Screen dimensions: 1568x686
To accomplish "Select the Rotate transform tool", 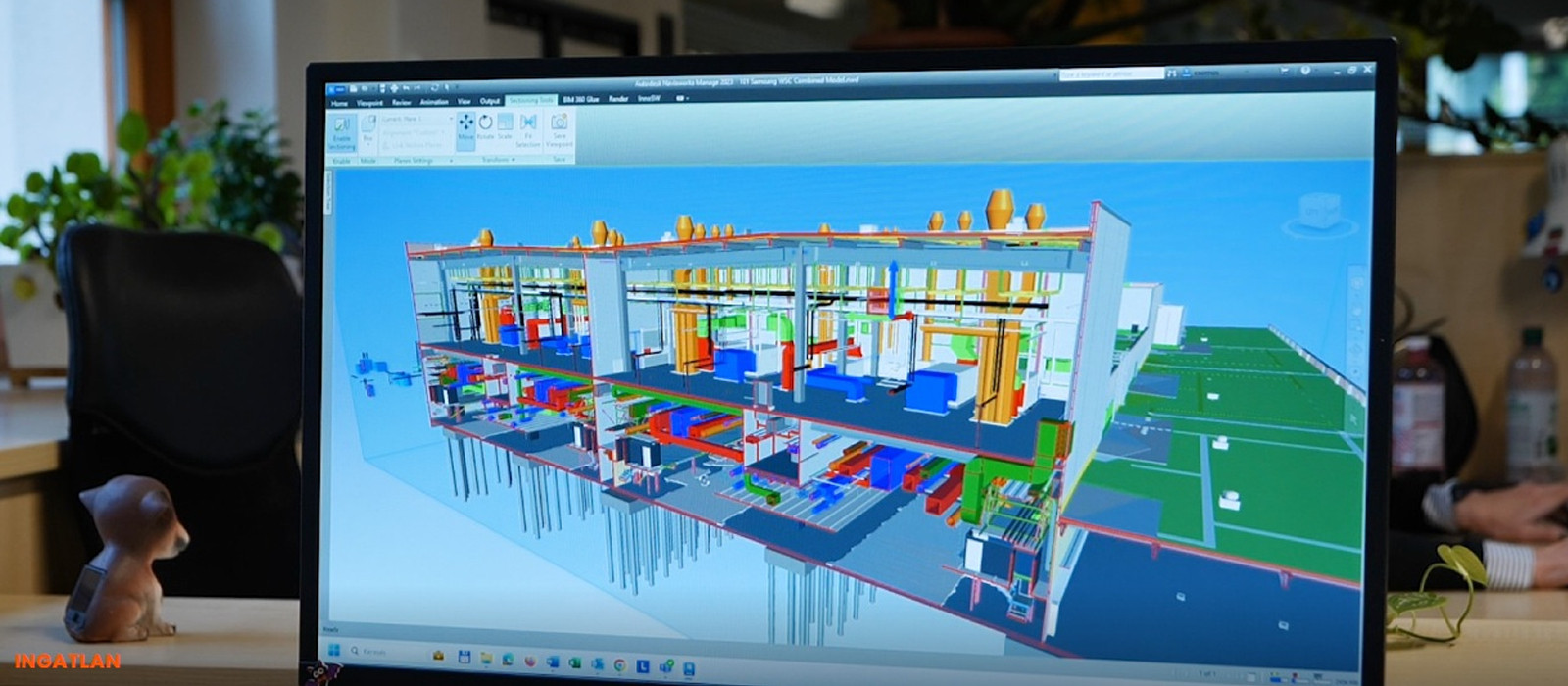I will [x=485, y=128].
